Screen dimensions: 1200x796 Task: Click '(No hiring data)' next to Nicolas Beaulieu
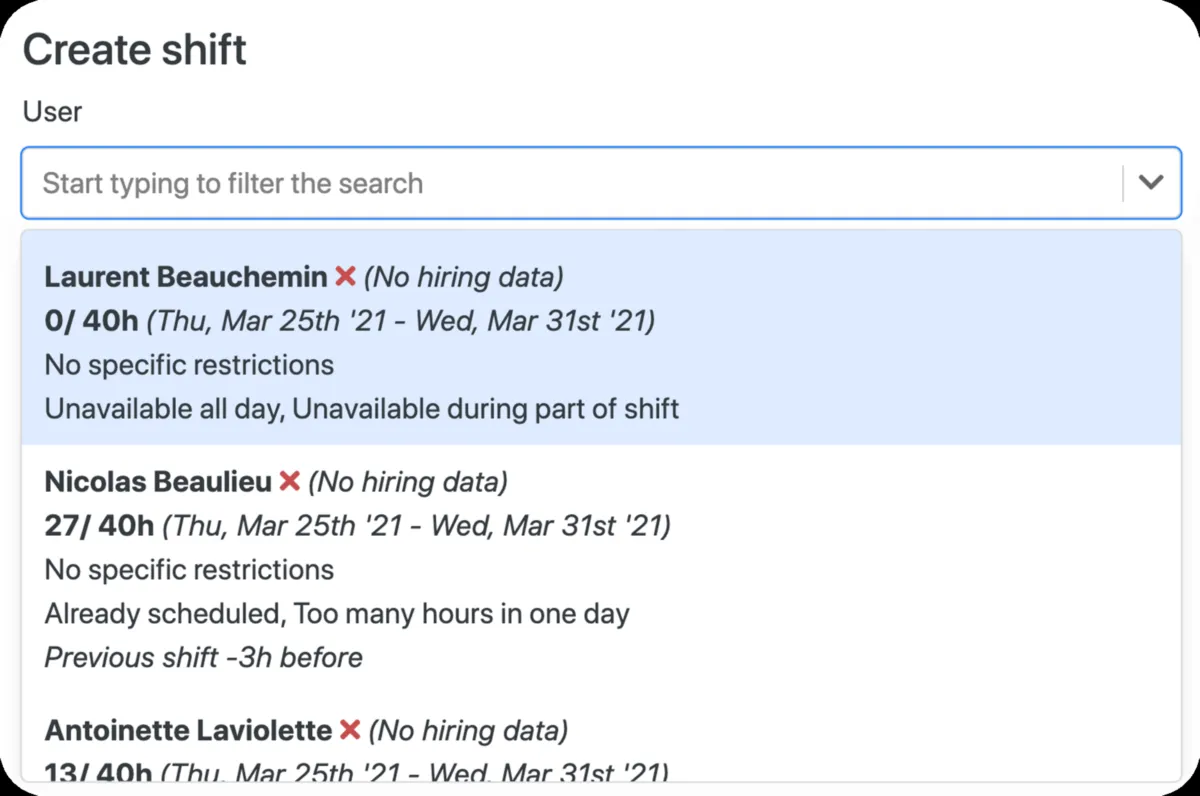click(x=407, y=482)
